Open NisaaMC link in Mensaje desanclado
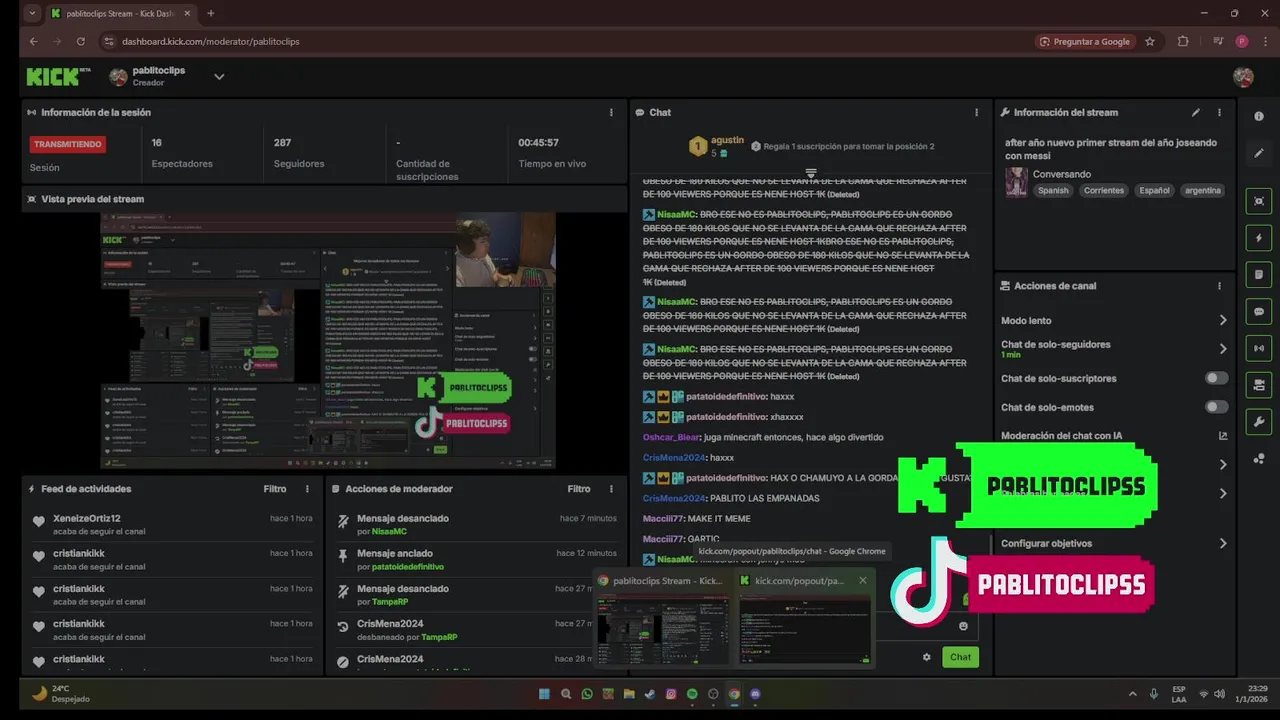The height and width of the screenshot is (720, 1280). 389,532
